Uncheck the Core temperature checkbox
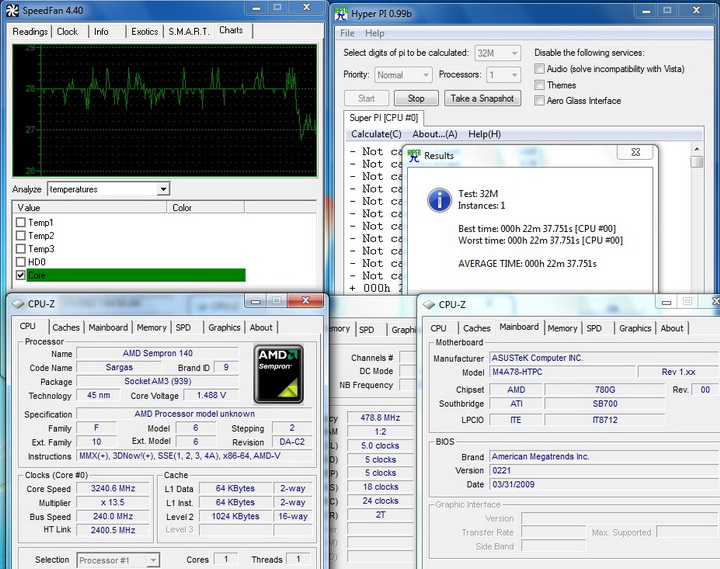720x569 pixels. coord(21,275)
